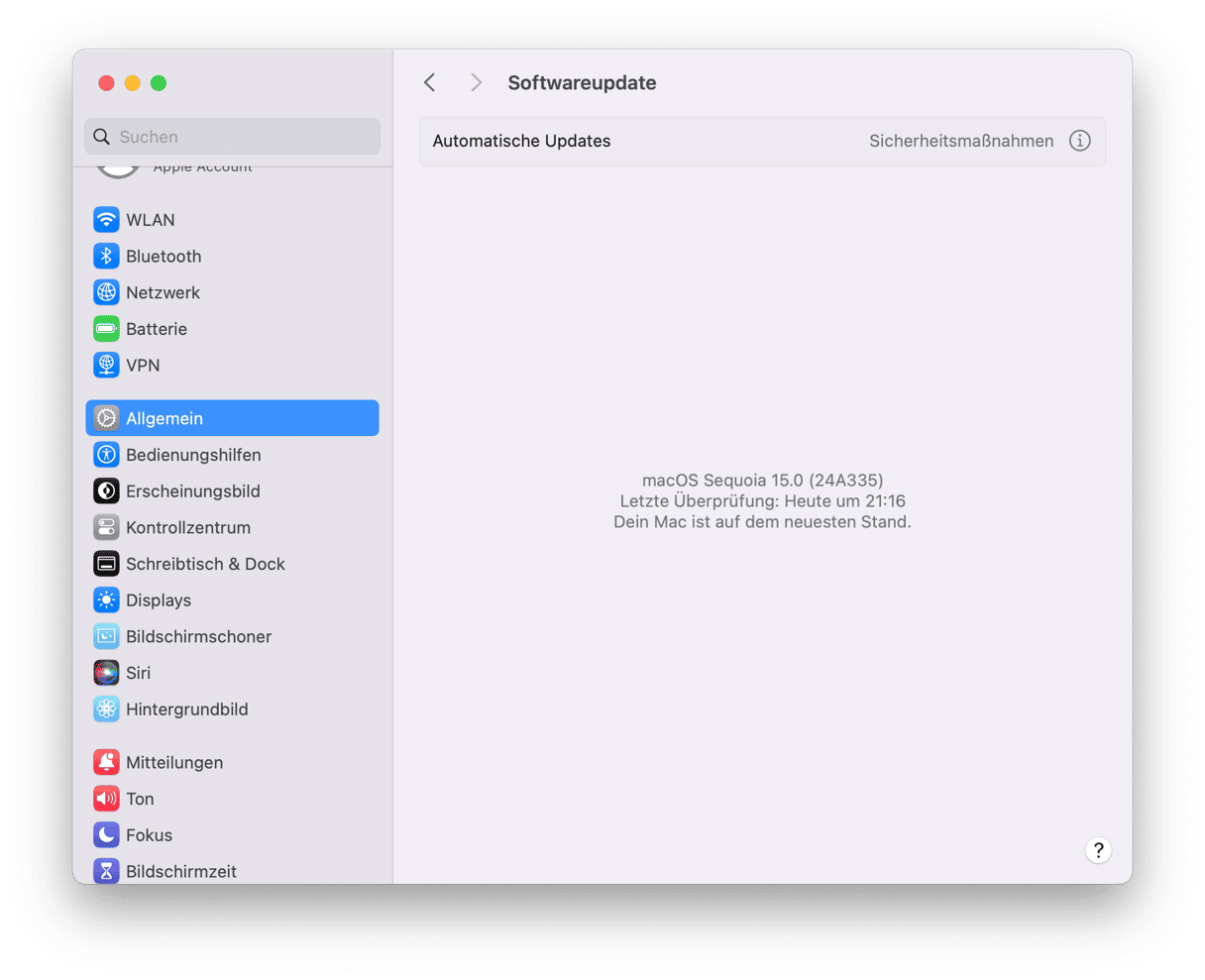Image resolution: width=1205 pixels, height=980 pixels.
Task: Open Mitteilungen settings pane
Action: (x=174, y=763)
